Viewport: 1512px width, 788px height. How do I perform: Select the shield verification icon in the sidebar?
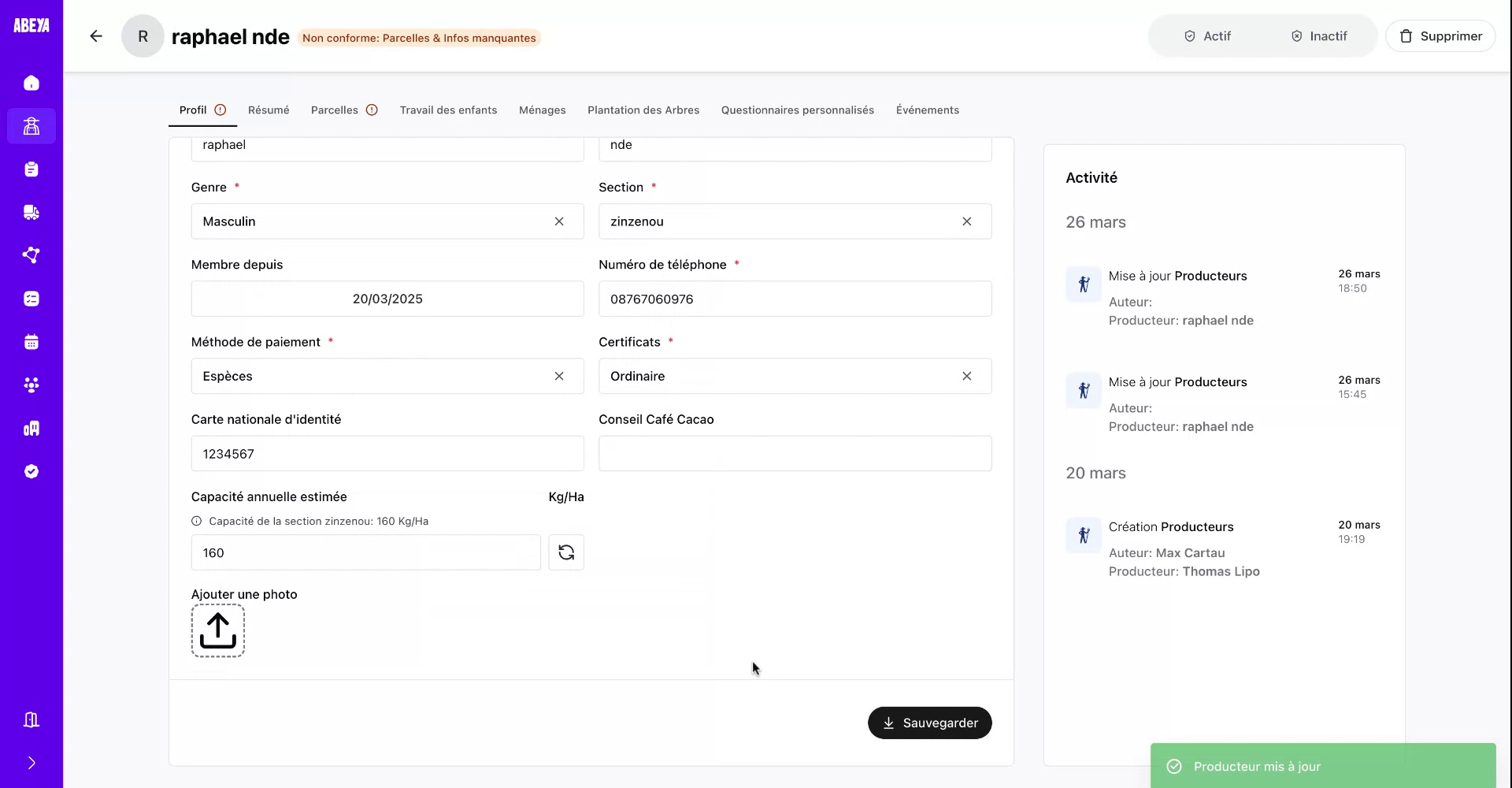coord(31,470)
